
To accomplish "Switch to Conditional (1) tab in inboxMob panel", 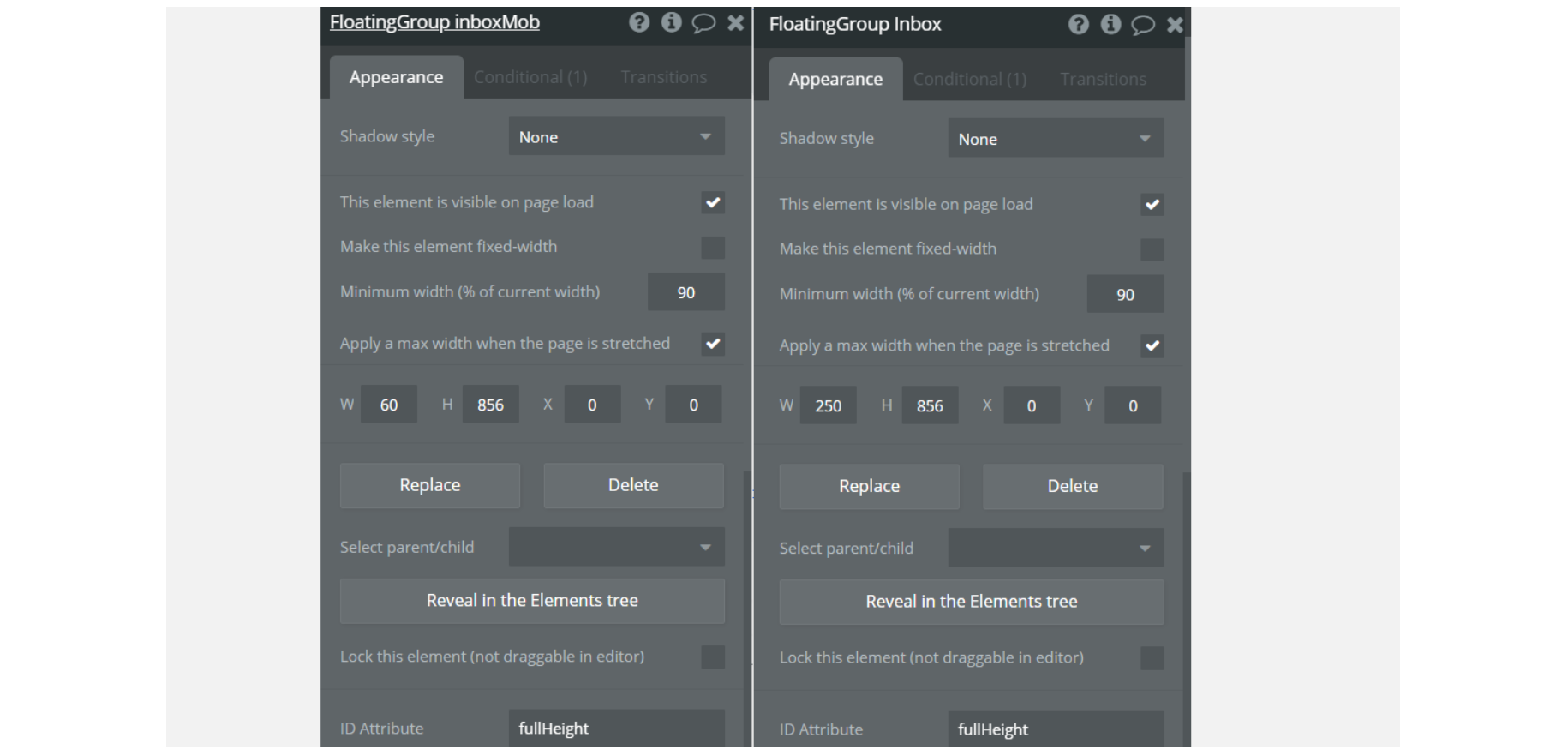I will (x=530, y=77).
